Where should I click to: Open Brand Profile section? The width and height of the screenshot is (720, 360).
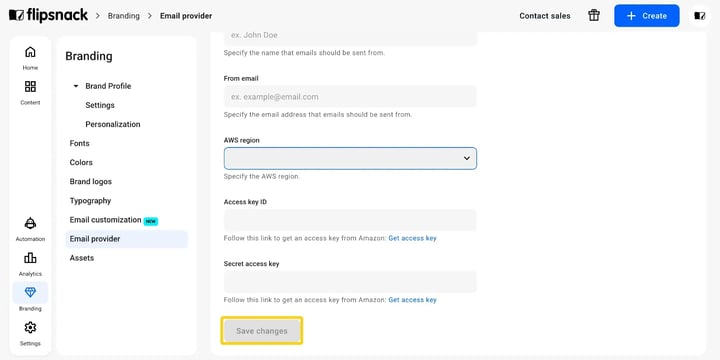(108, 86)
